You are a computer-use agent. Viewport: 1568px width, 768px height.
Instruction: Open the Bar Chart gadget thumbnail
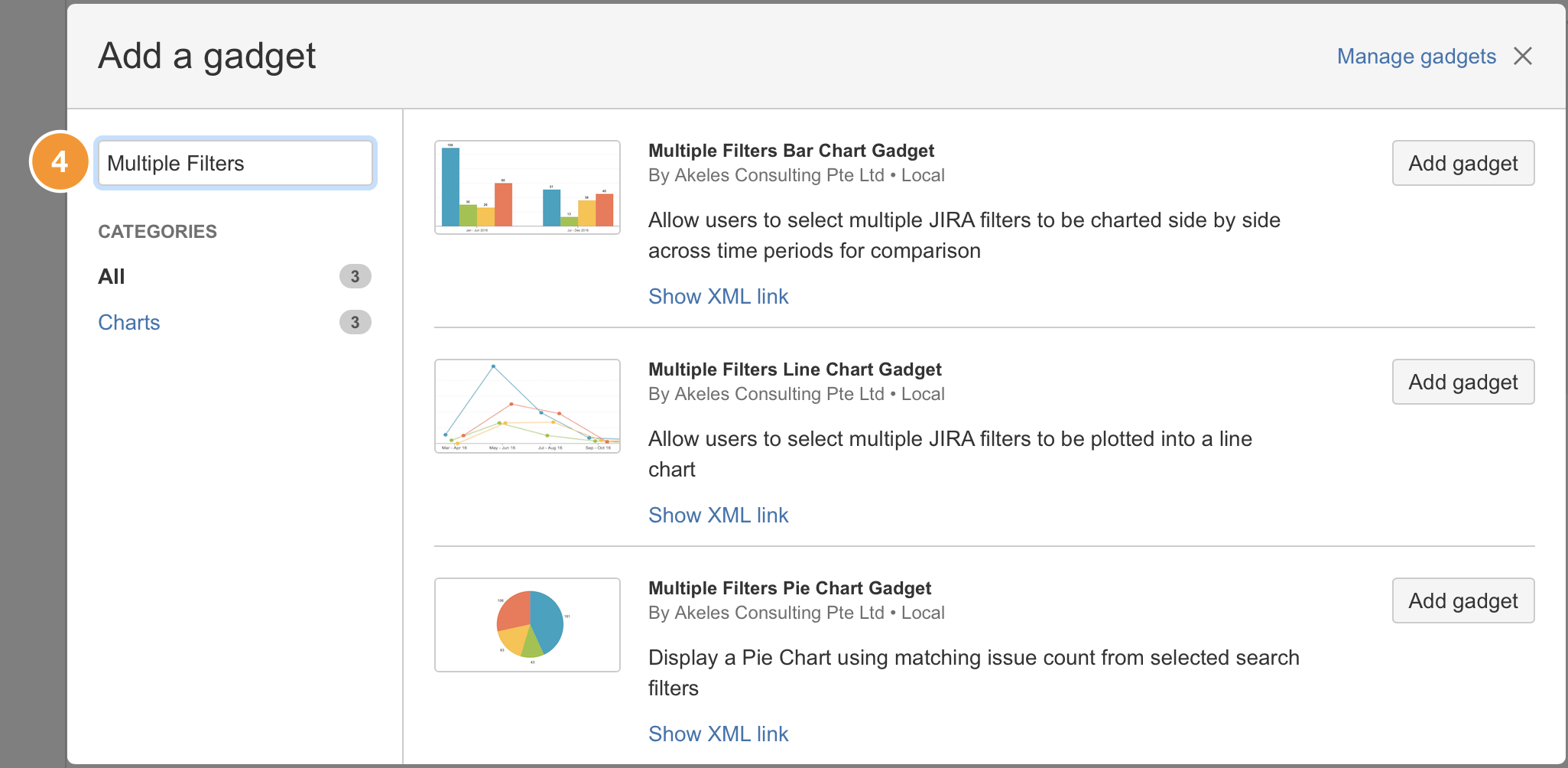[527, 187]
